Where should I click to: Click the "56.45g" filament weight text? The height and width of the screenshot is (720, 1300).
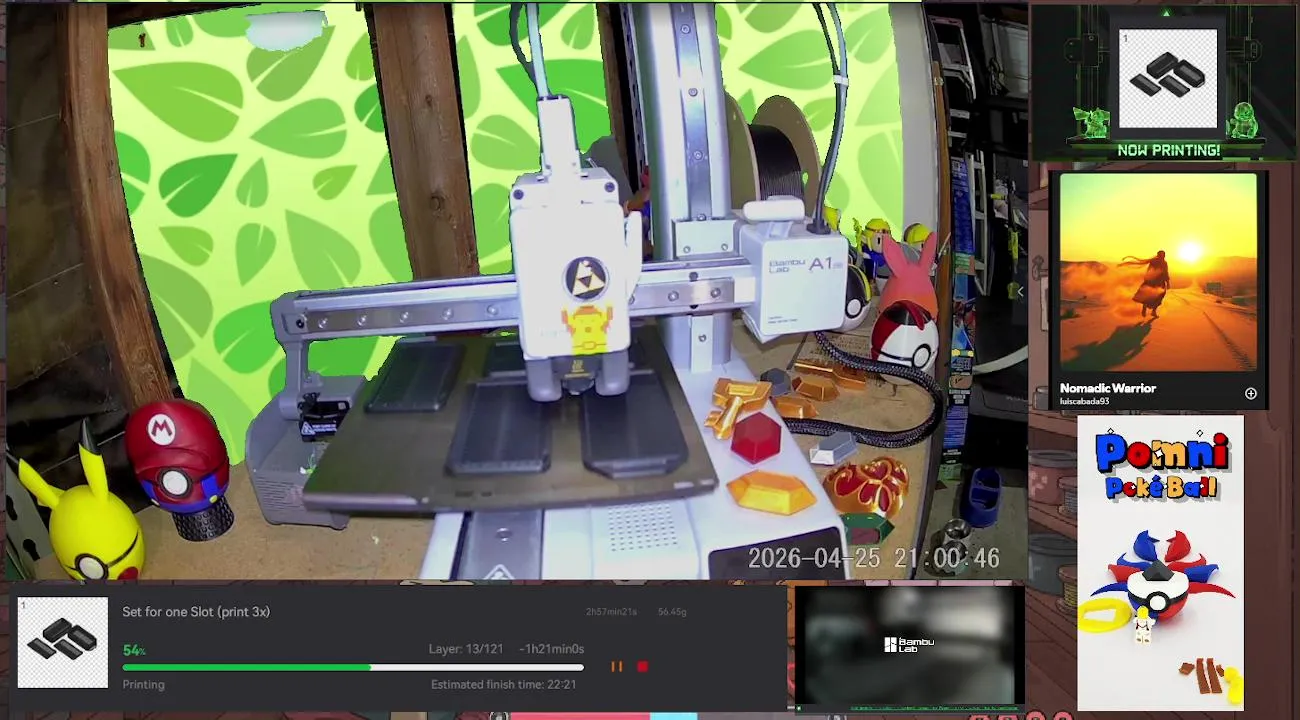tap(672, 612)
